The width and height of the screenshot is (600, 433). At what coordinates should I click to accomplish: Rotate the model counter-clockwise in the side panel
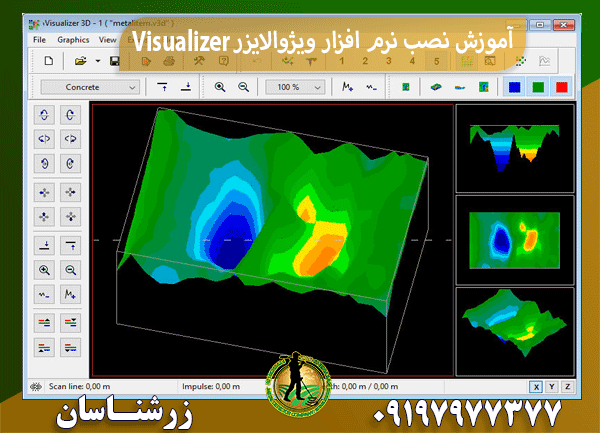[44, 164]
